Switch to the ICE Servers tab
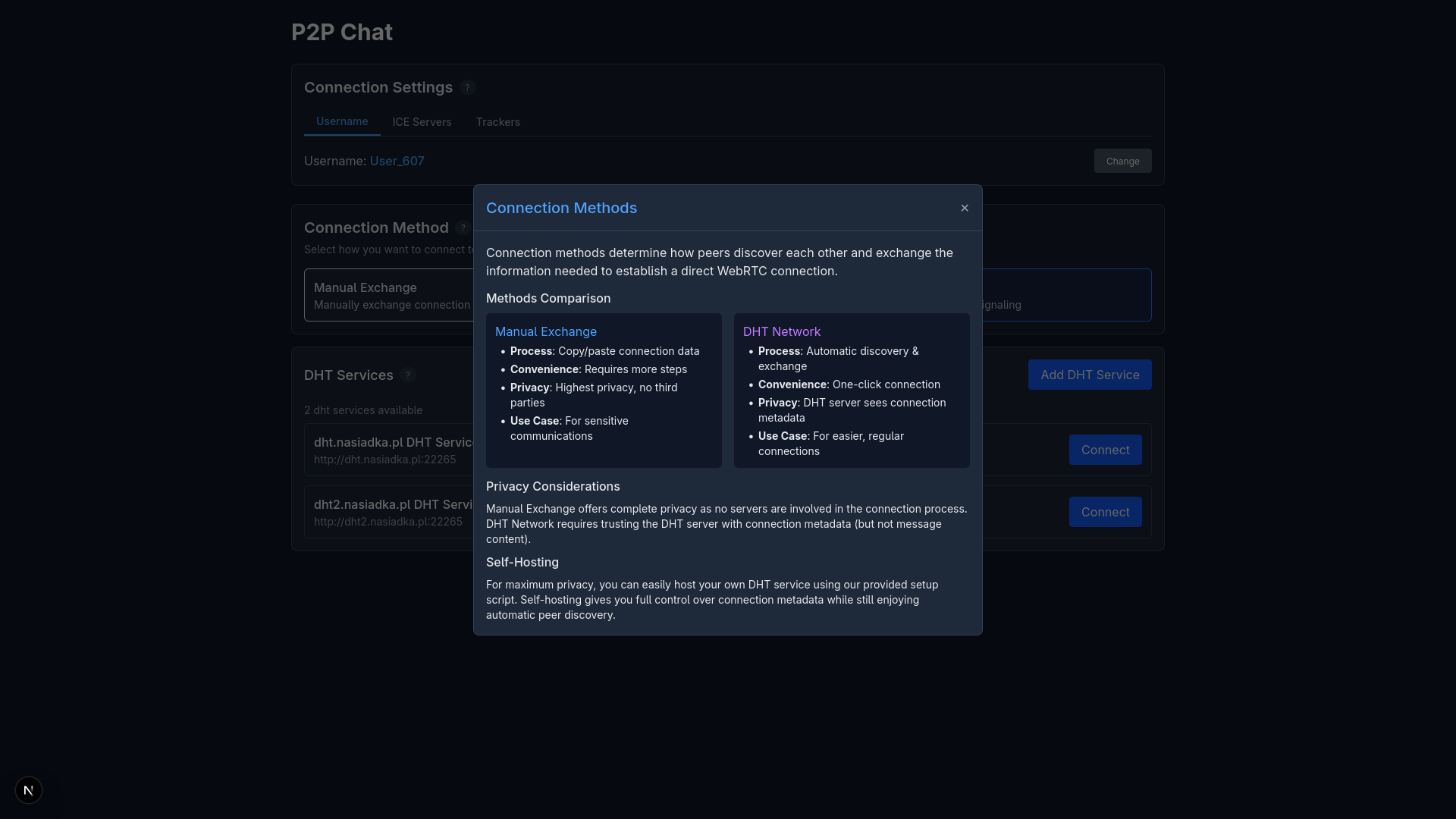1456x819 pixels. [x=422, y=122]
